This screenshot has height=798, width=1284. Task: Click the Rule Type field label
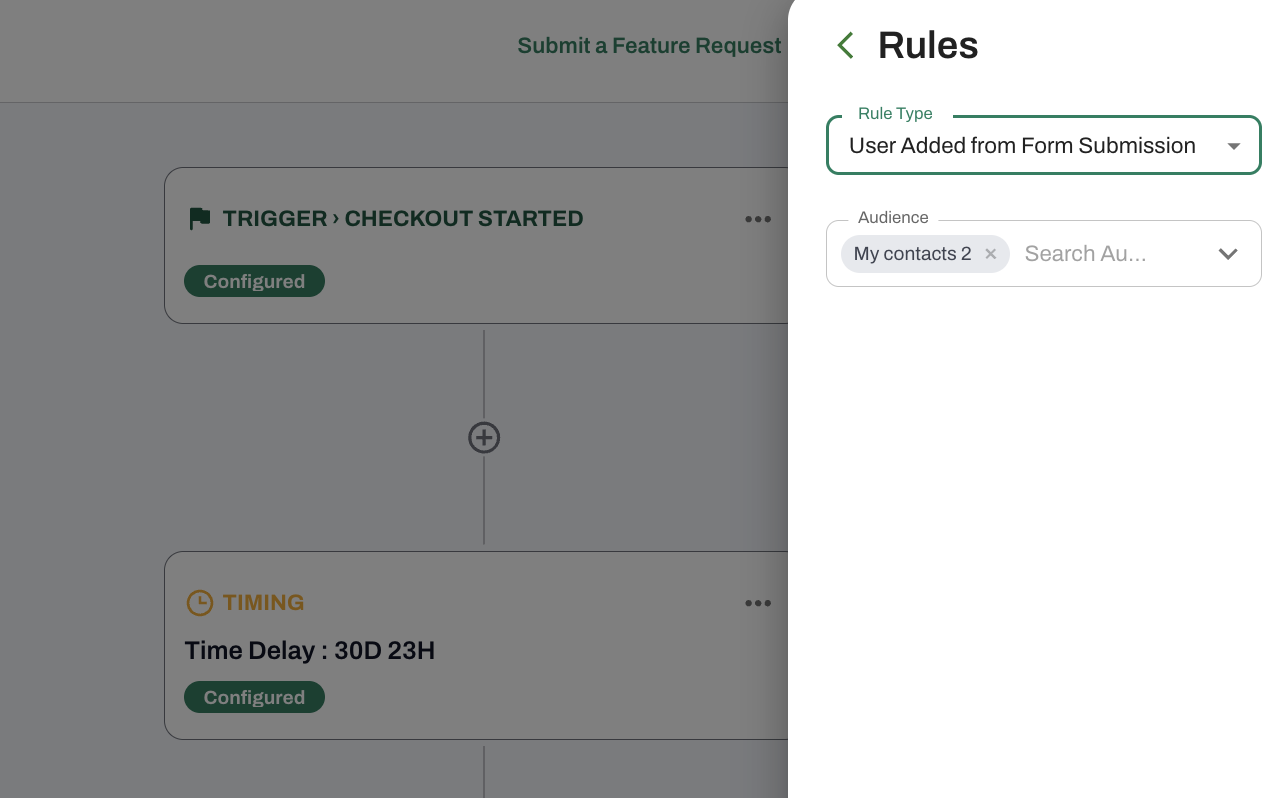click(x=895, y=114)
